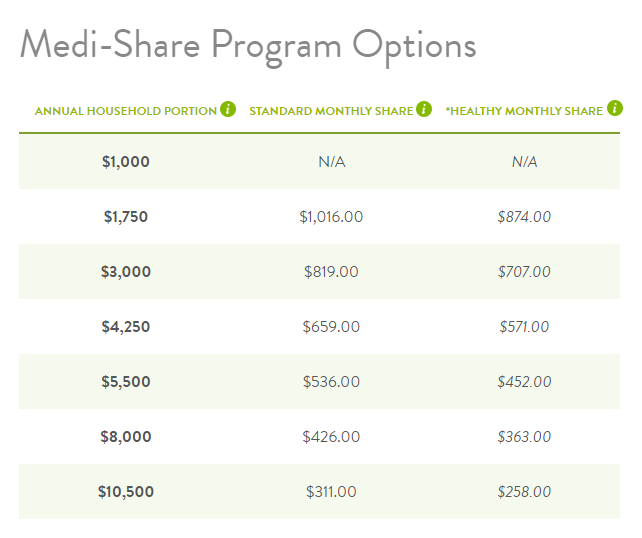Screen dimensions: 642x538
Task: Click the Healthy Monthly Share column header
Action: [524, 111]
